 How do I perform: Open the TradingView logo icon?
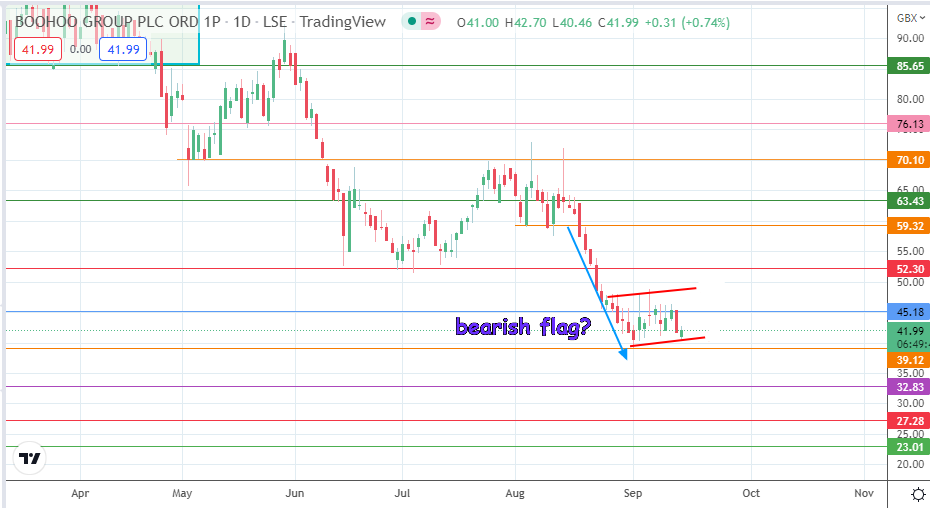tap(30, 458)
